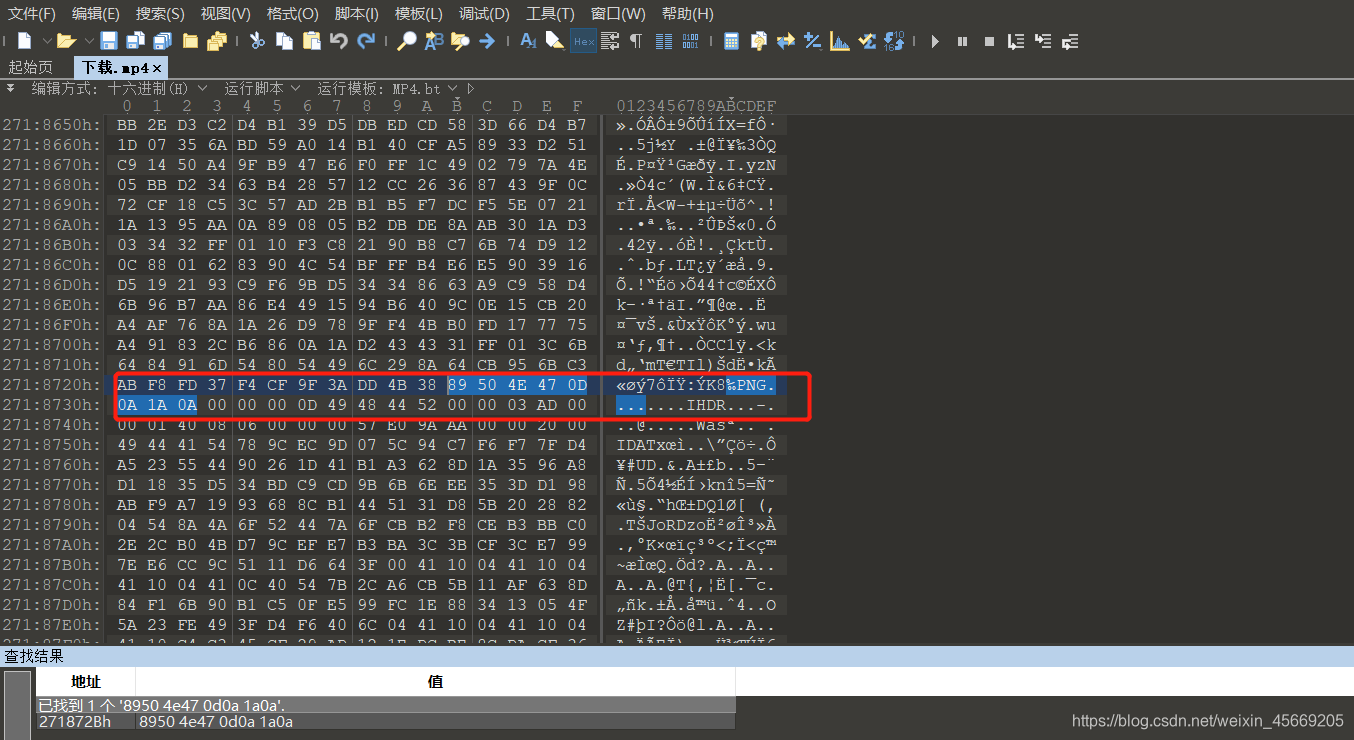The image size is (1354, 740).
Task: Undo the last edit
Action: pos(339,41)
